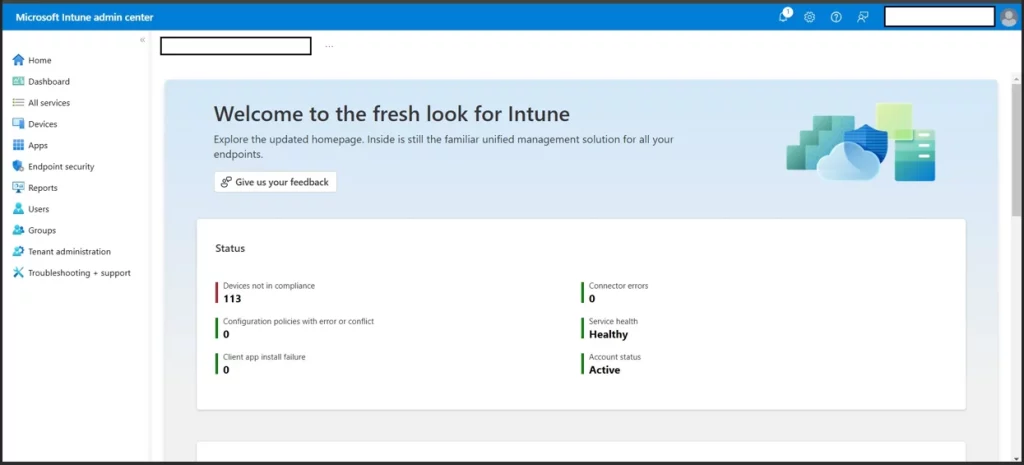Click the Home icon in sidebar
The height and width of the screenshot is (465, 1024).
[x=18, y=60]
